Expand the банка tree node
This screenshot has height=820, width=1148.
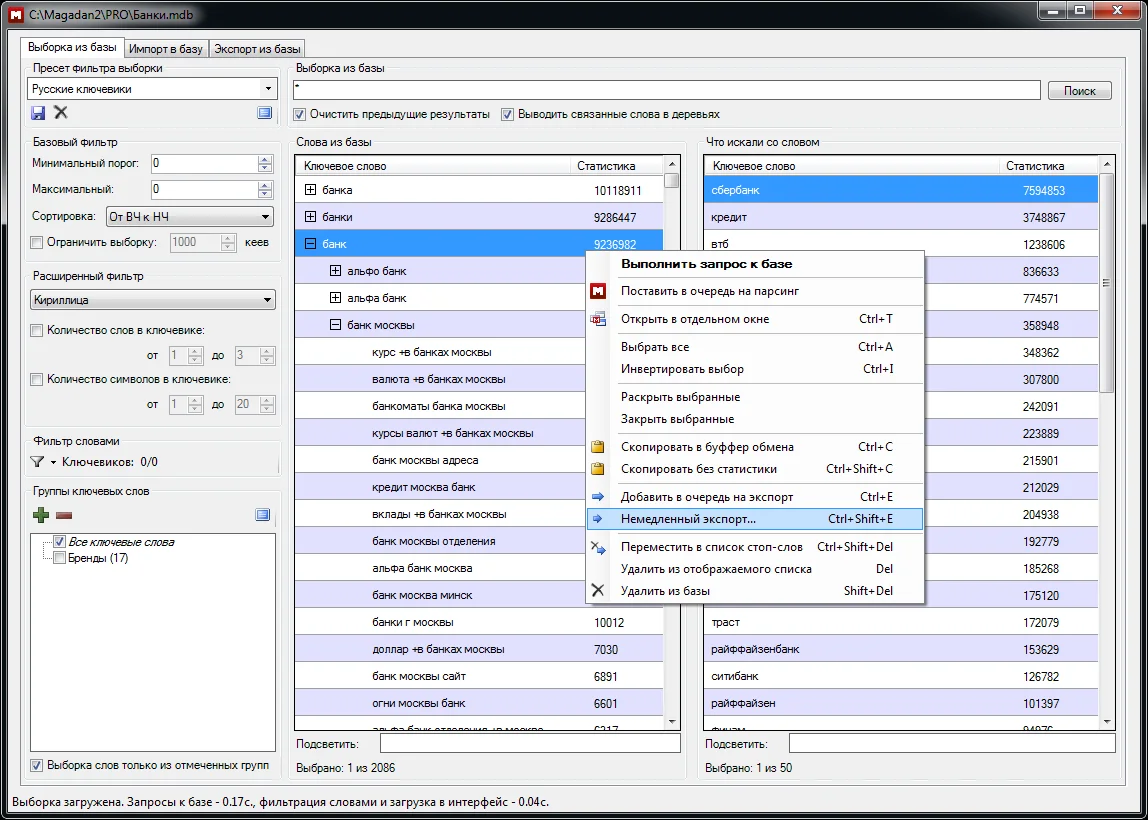[310, 190]
